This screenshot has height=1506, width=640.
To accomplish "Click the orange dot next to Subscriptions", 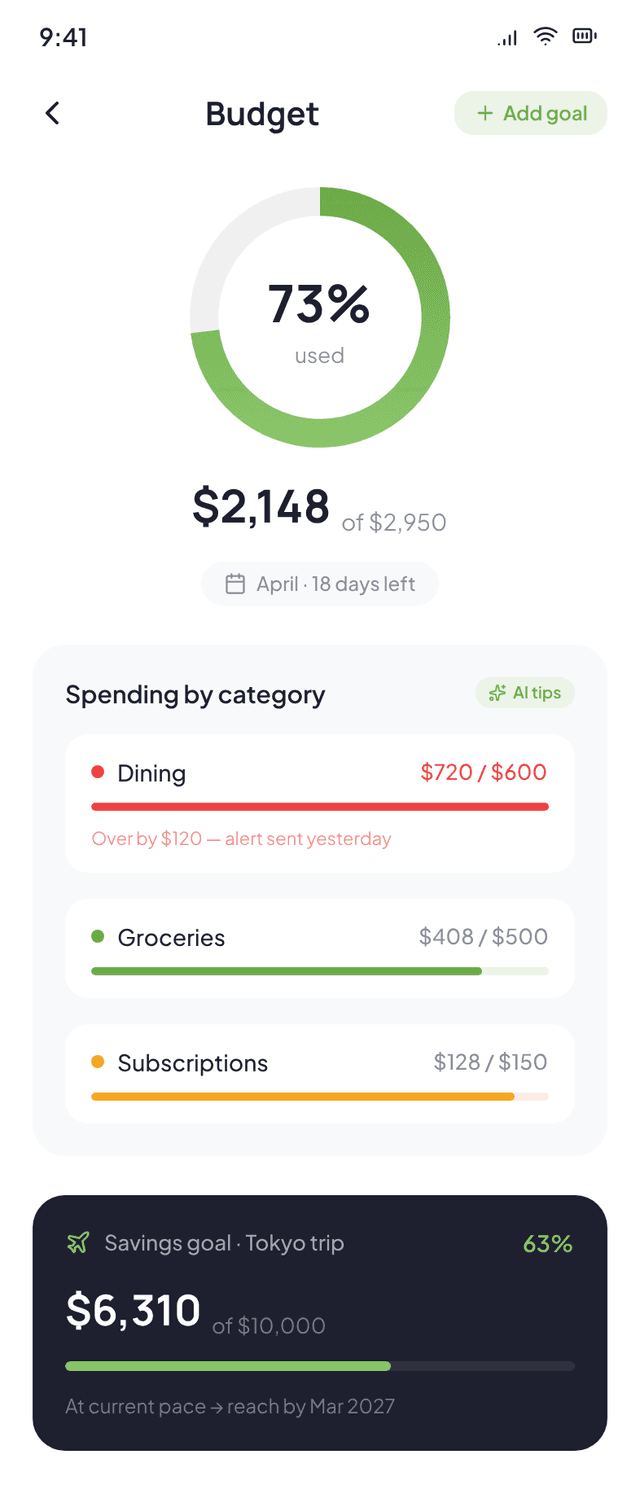I will (99, 1062).
